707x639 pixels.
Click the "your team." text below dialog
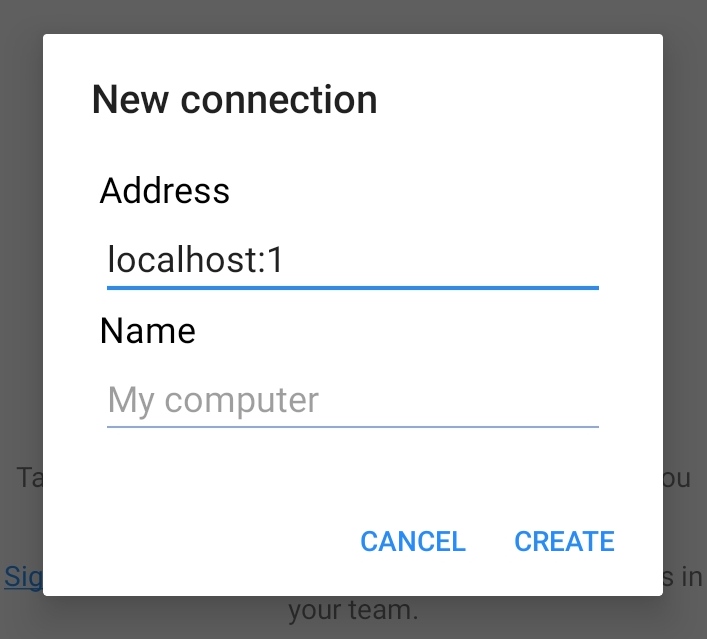(352, 609)
